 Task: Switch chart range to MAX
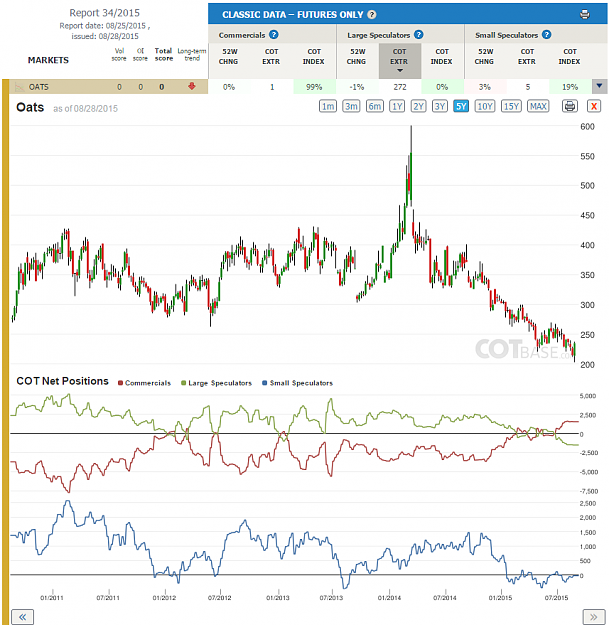(538, 106)
